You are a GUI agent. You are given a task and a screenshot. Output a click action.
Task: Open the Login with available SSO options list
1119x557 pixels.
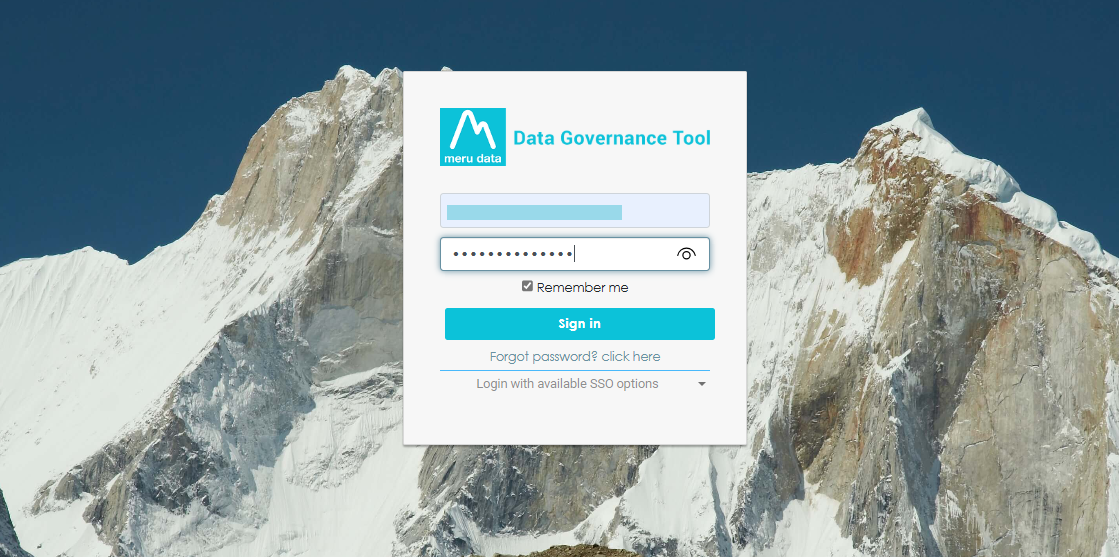pyautogui.click(x=567, y=384)
